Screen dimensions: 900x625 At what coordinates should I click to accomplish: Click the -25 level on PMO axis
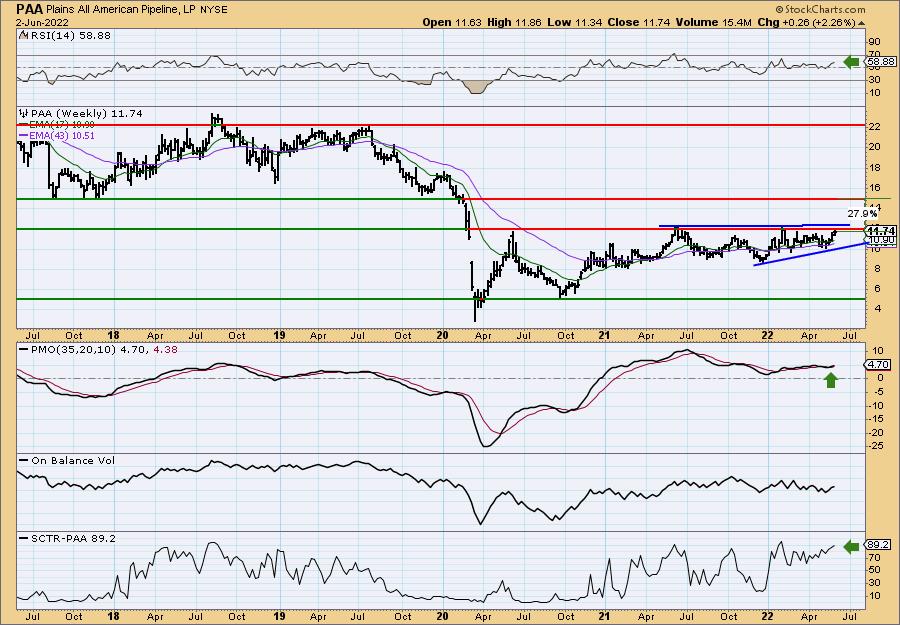click(876, 445)
